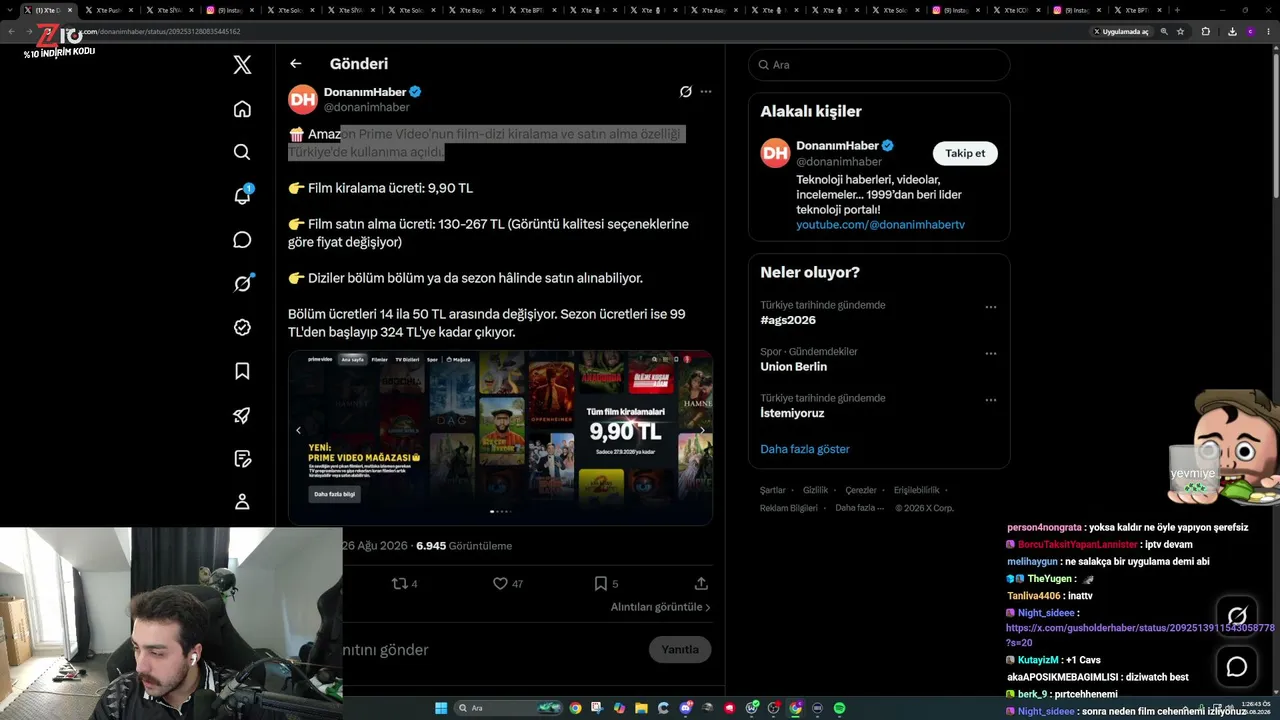Open Bookmarks icon in the left sidebar
The width and height of the screenshot is (1280, 720).
(242, 371)
